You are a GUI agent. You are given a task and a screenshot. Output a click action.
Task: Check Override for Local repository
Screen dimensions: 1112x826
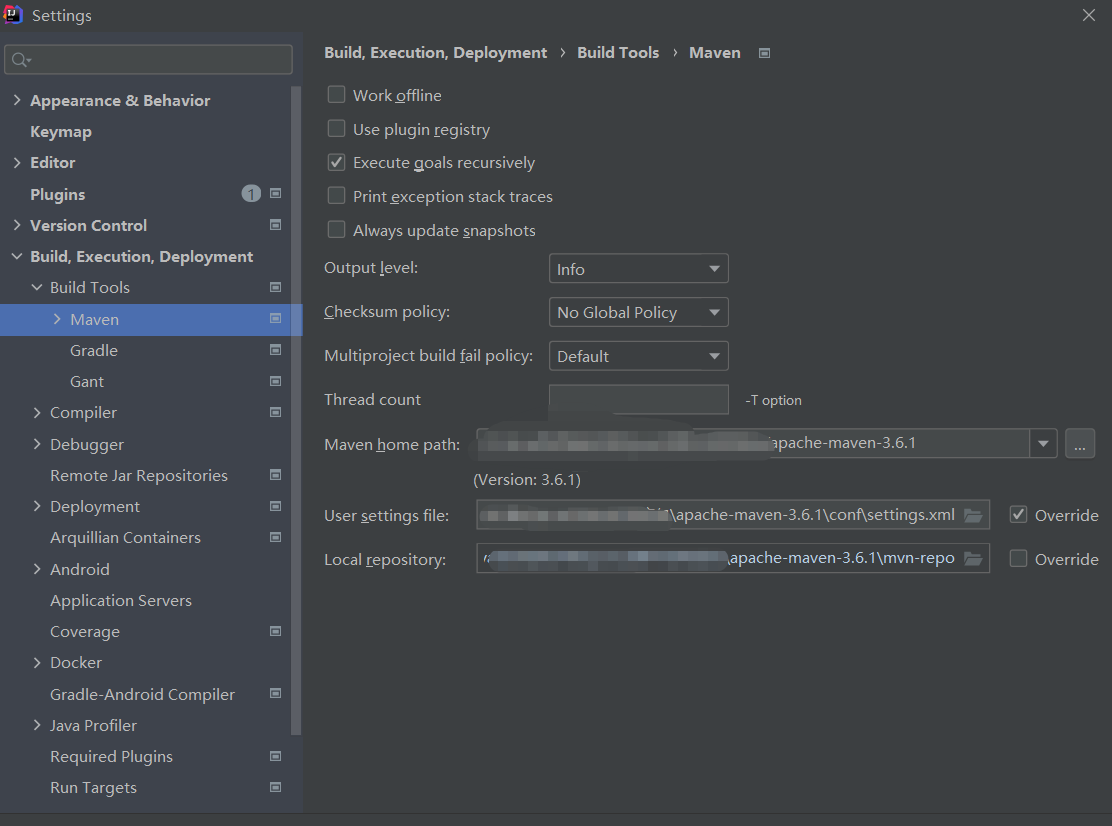(1018, 559)
